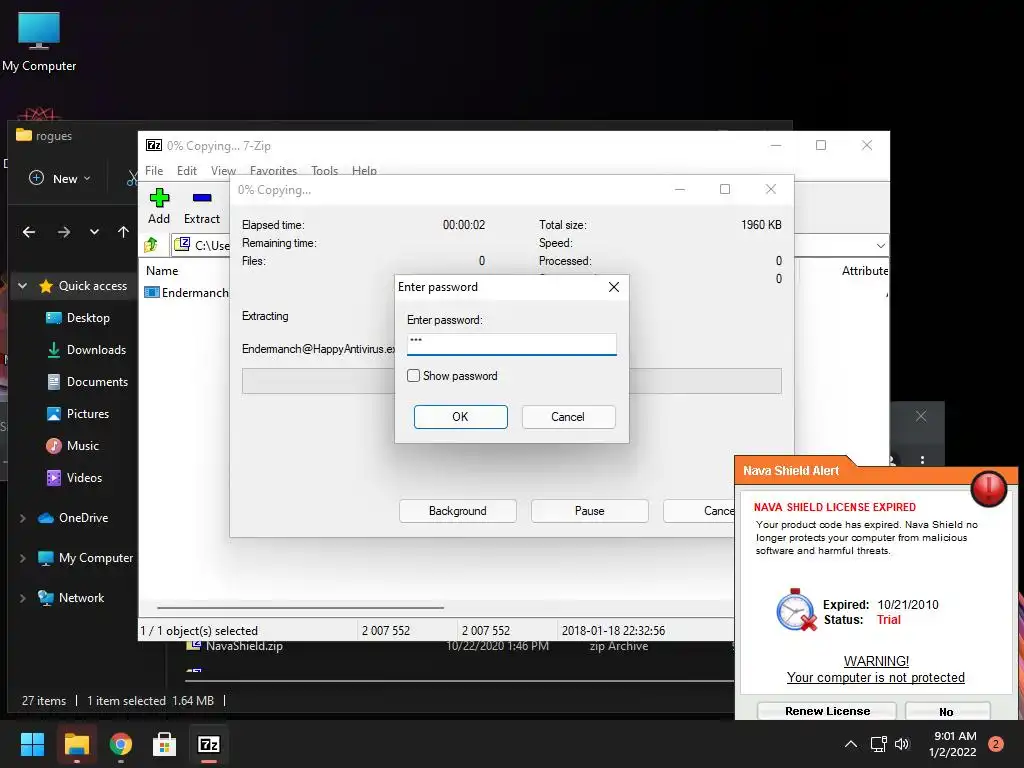This screenshot has width=1024, height=768.
Task: Open Documents in navigation pane
Action: point(97,381)
